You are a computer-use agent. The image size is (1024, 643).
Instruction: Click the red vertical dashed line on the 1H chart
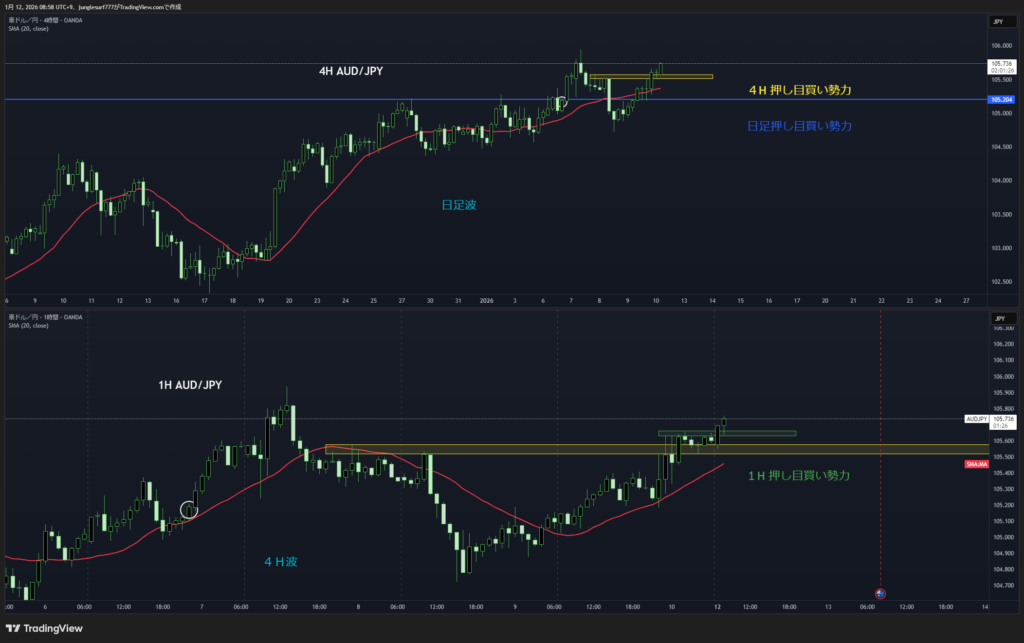[880, 450]
